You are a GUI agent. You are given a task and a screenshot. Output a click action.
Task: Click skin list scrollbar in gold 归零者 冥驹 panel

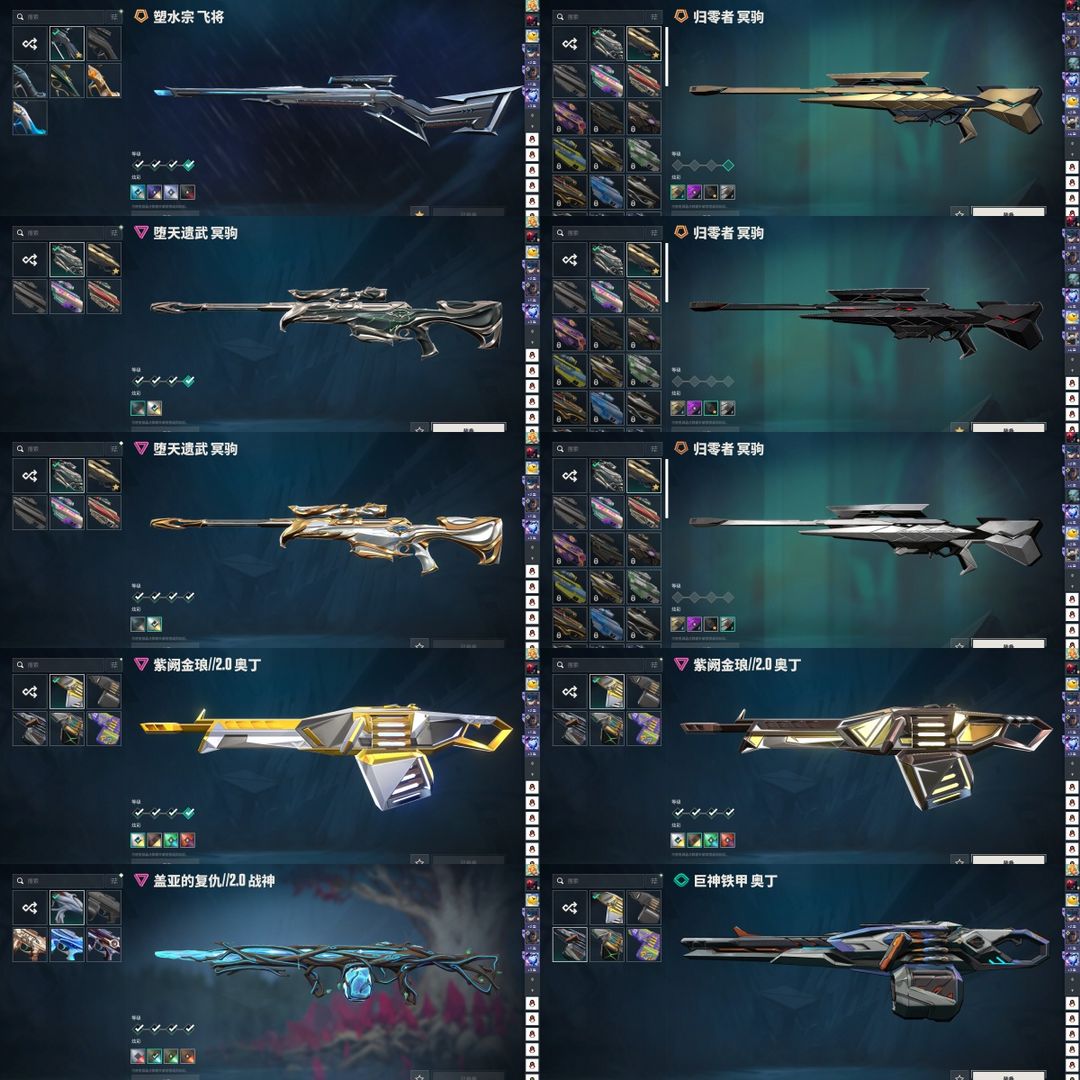(666, 57)
